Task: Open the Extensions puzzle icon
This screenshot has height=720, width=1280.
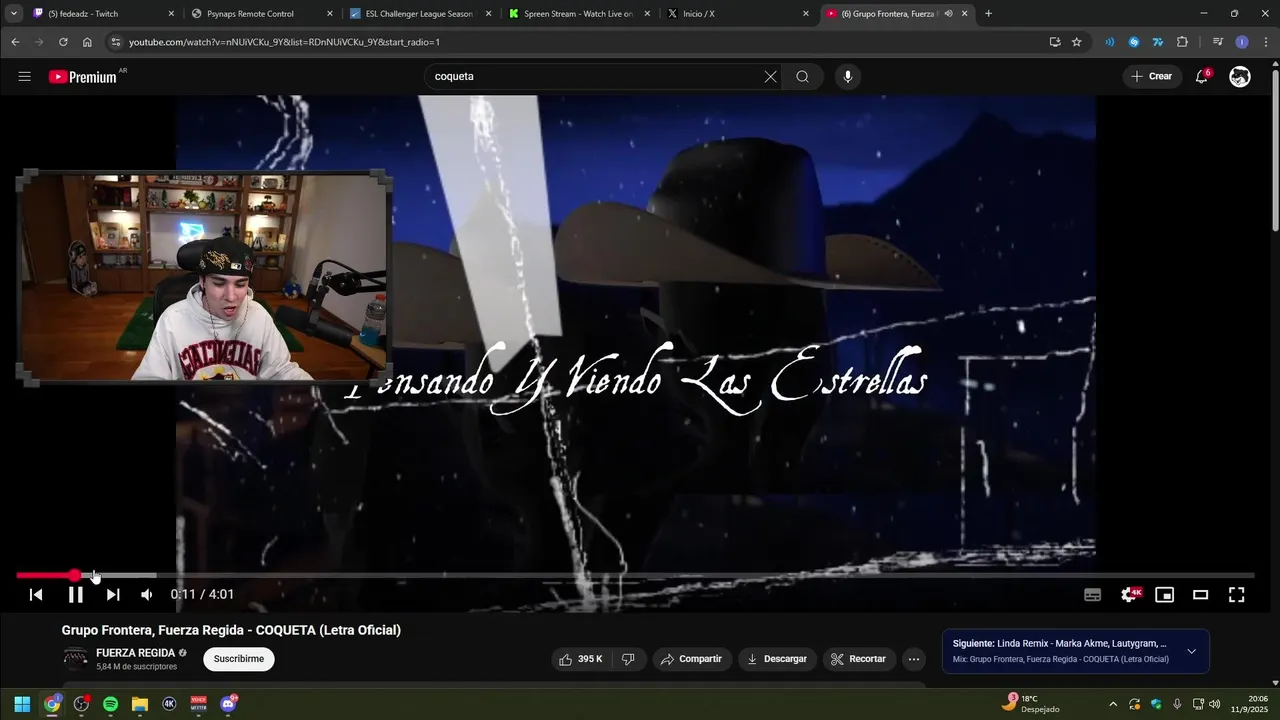Action: click(x=1182, y=42)
